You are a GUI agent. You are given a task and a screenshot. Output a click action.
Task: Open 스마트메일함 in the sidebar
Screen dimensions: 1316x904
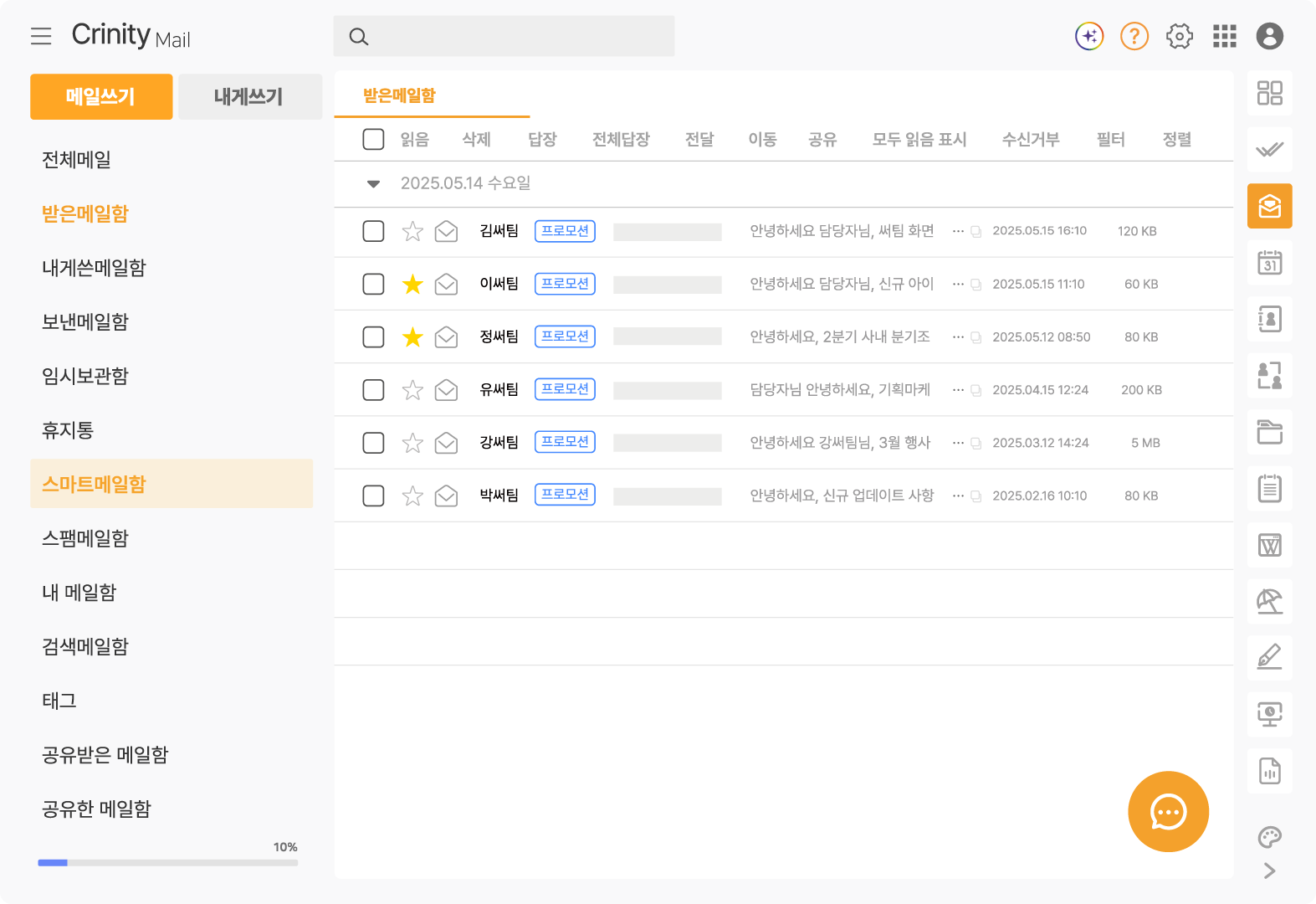[x=172, y=484]
